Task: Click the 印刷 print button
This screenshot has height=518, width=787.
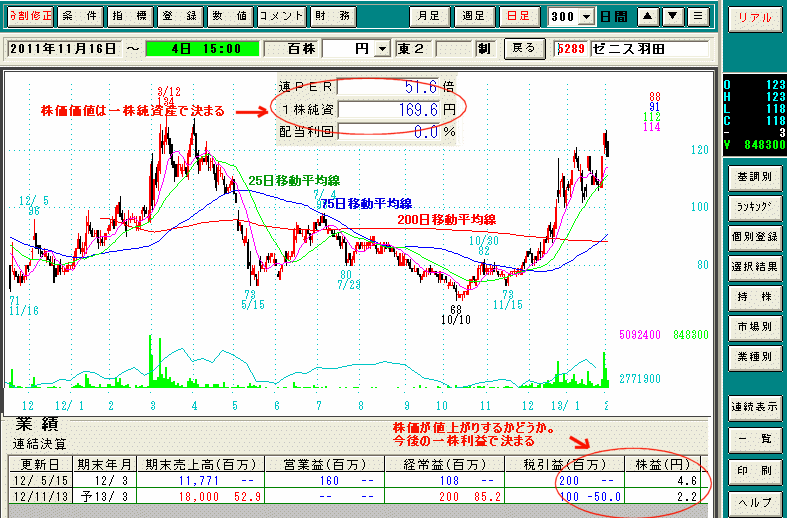Action: (x=754, y=470)
